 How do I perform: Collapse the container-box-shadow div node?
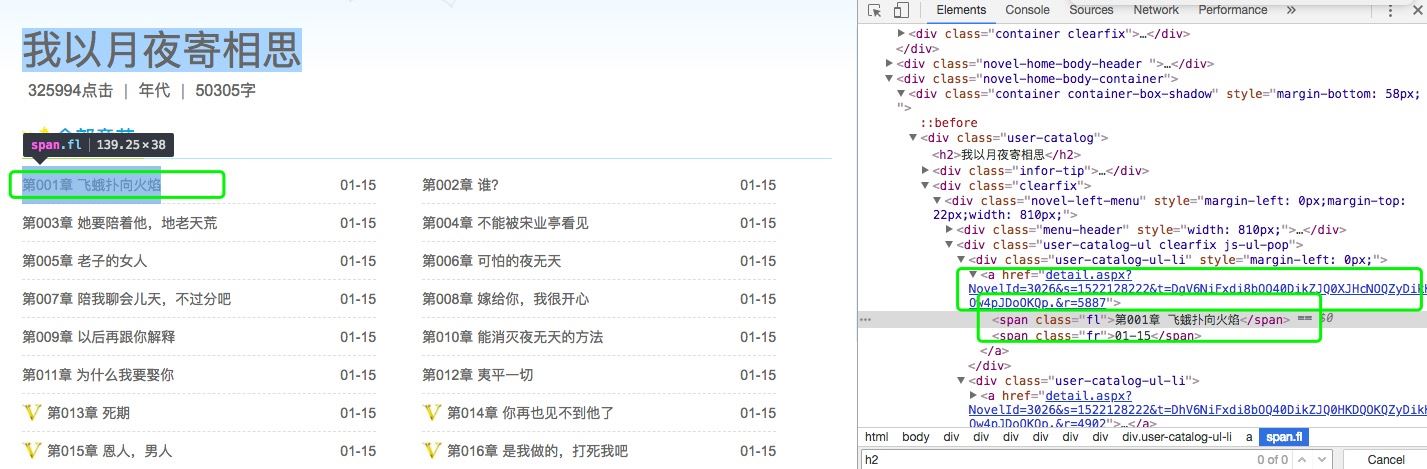coord(902,94)
